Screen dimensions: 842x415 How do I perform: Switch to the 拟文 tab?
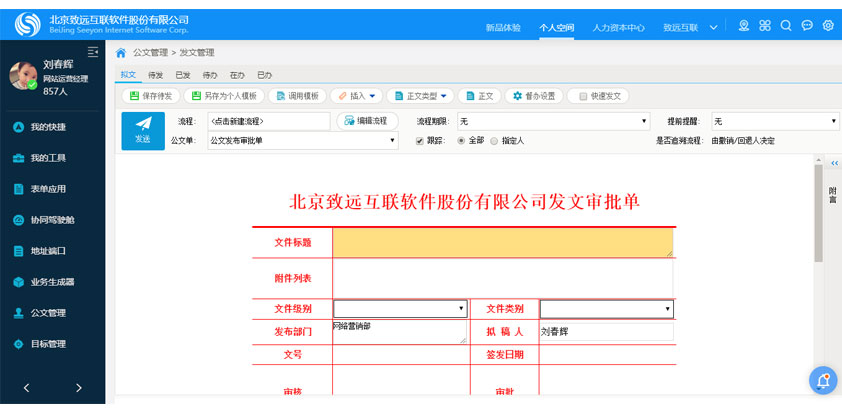tap(128, 75)
